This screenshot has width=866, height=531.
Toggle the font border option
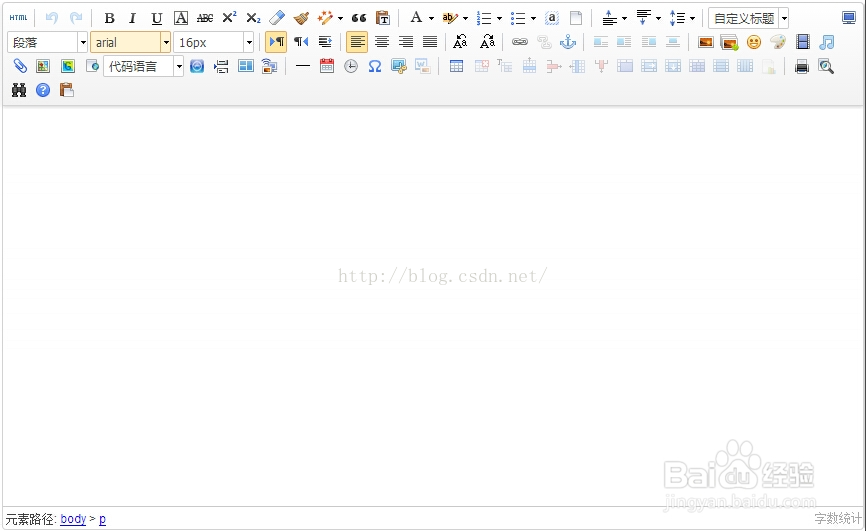click(x=181, y=18)
